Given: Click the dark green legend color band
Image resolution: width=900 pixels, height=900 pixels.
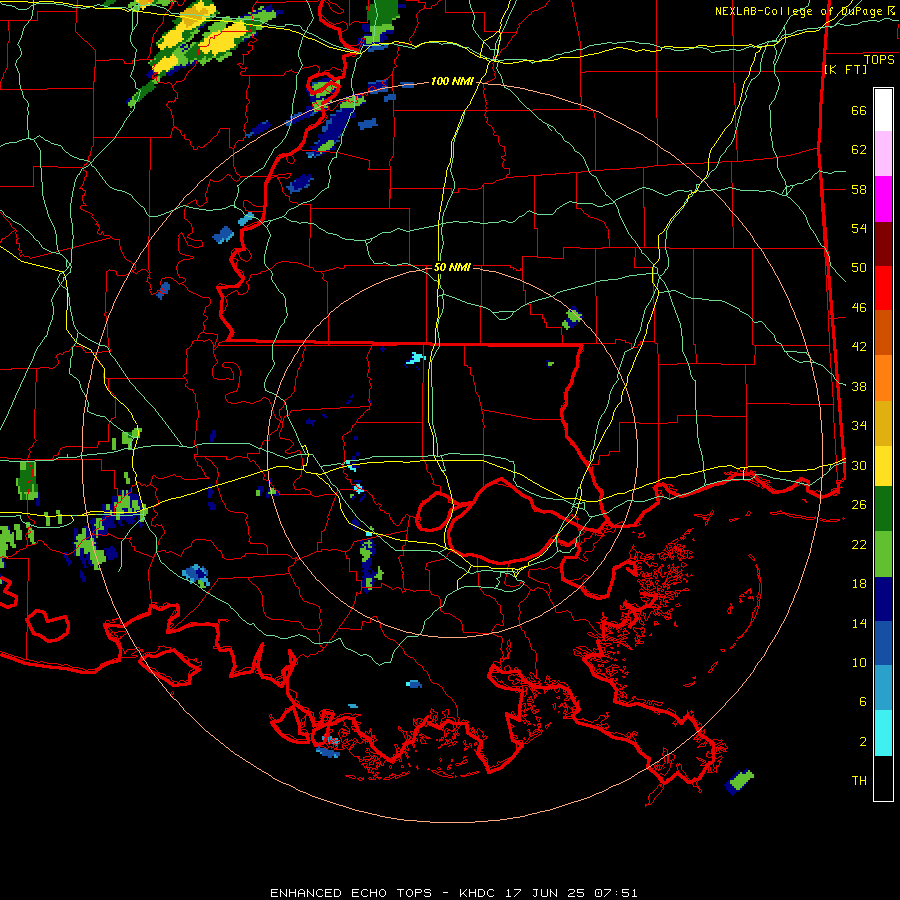Looking at the screenshot, I should (883, 509).
